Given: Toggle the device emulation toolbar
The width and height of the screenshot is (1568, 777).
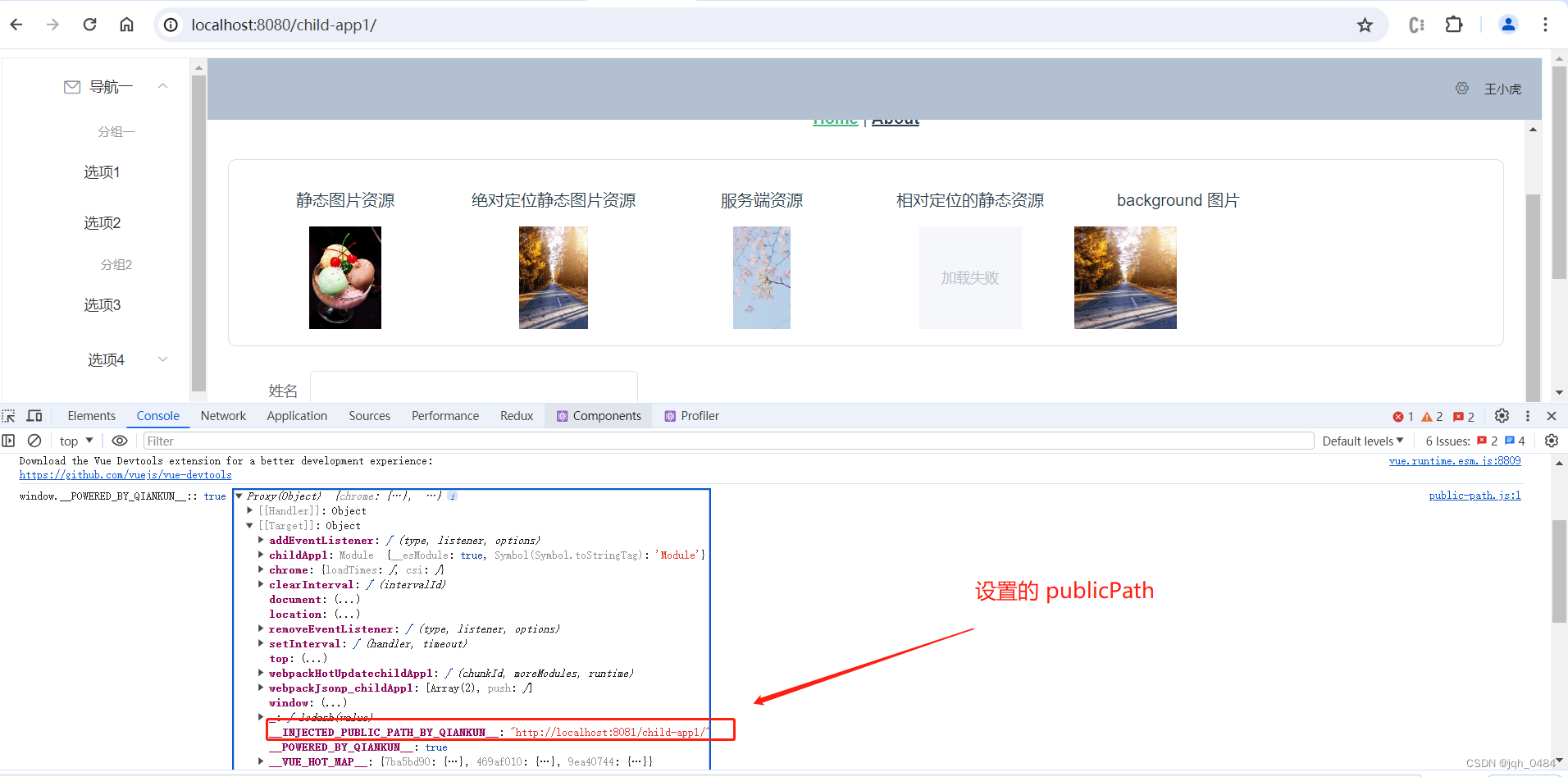Looking at the screenshot, I should (x=34, y=416).
